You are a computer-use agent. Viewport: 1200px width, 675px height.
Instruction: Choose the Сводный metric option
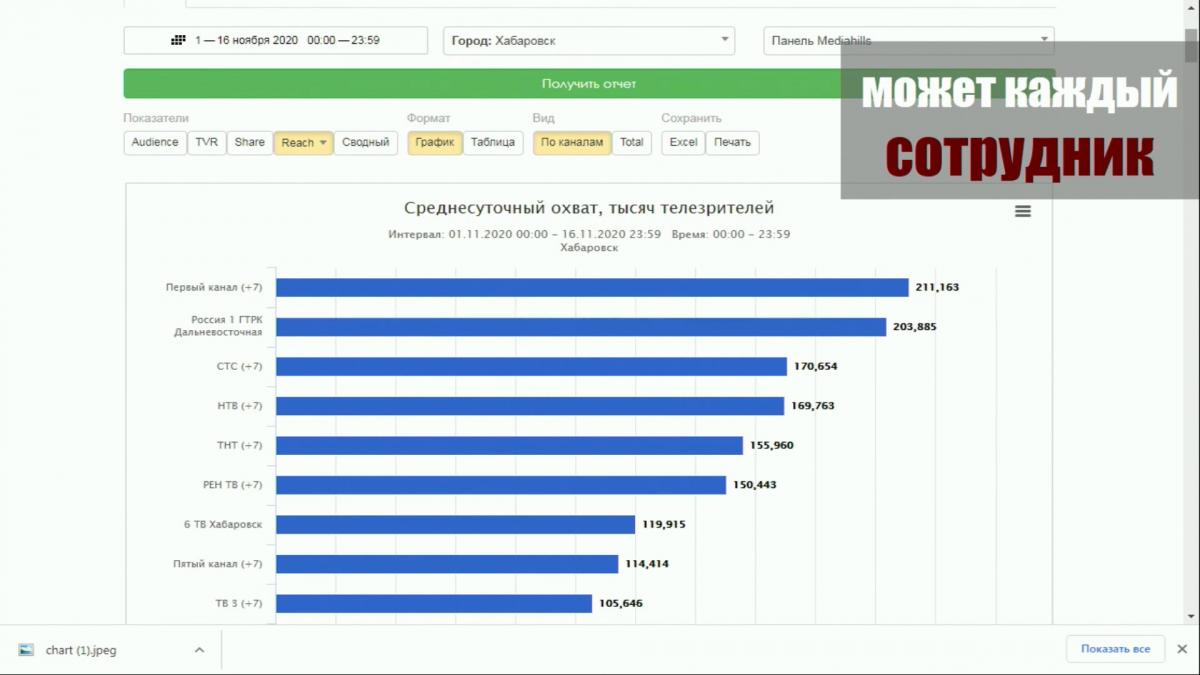pos(365,143)
